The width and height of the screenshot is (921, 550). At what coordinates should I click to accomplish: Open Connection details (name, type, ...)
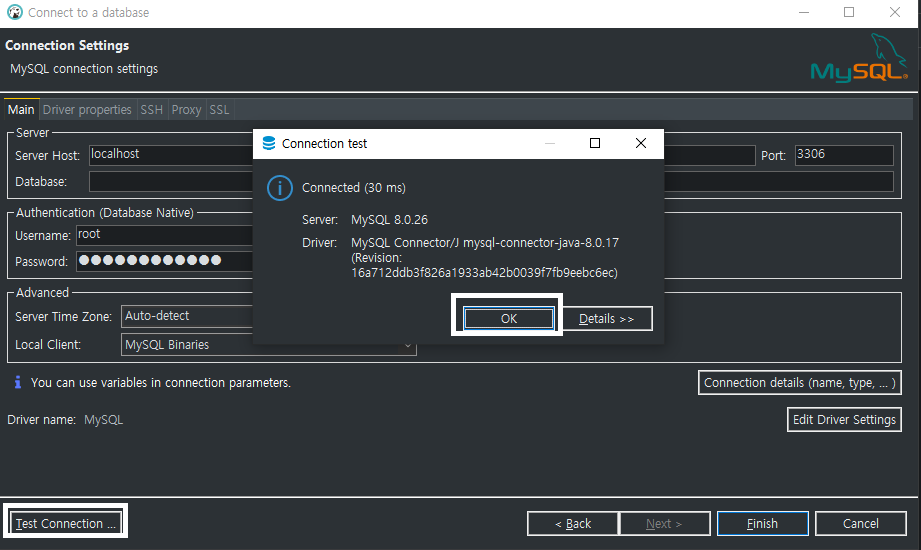tap(799, 383)
